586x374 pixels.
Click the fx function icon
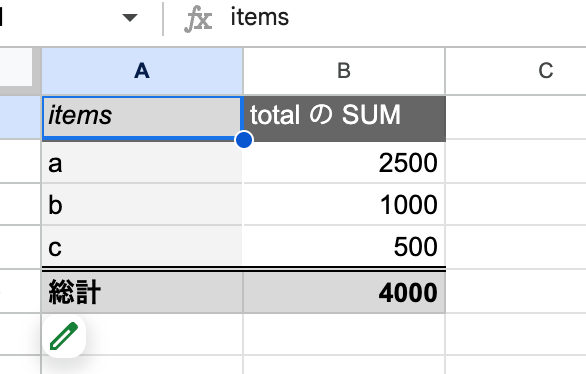(x=198, y=20)
